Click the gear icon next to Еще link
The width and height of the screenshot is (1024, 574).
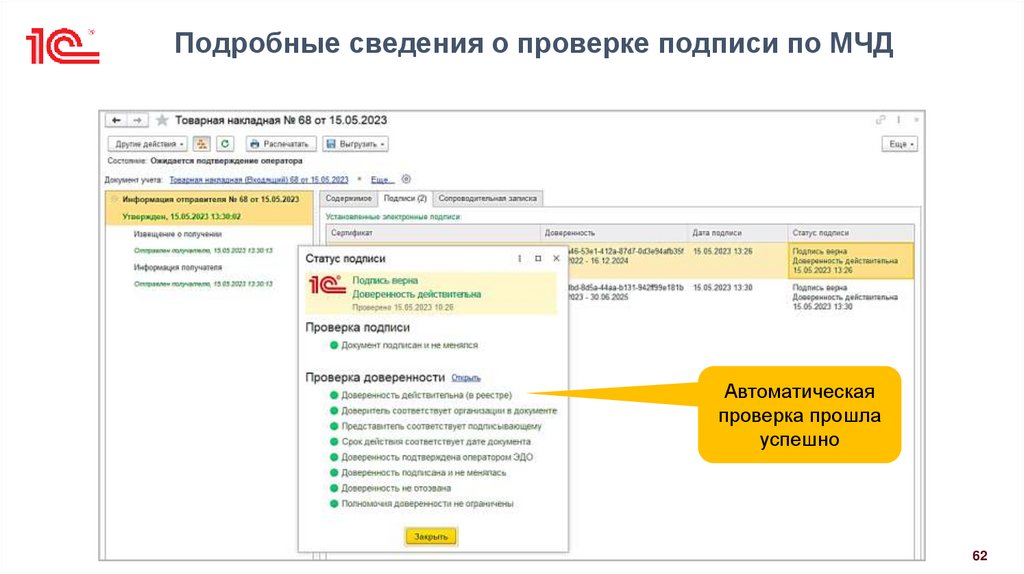(x=406, y=179)
